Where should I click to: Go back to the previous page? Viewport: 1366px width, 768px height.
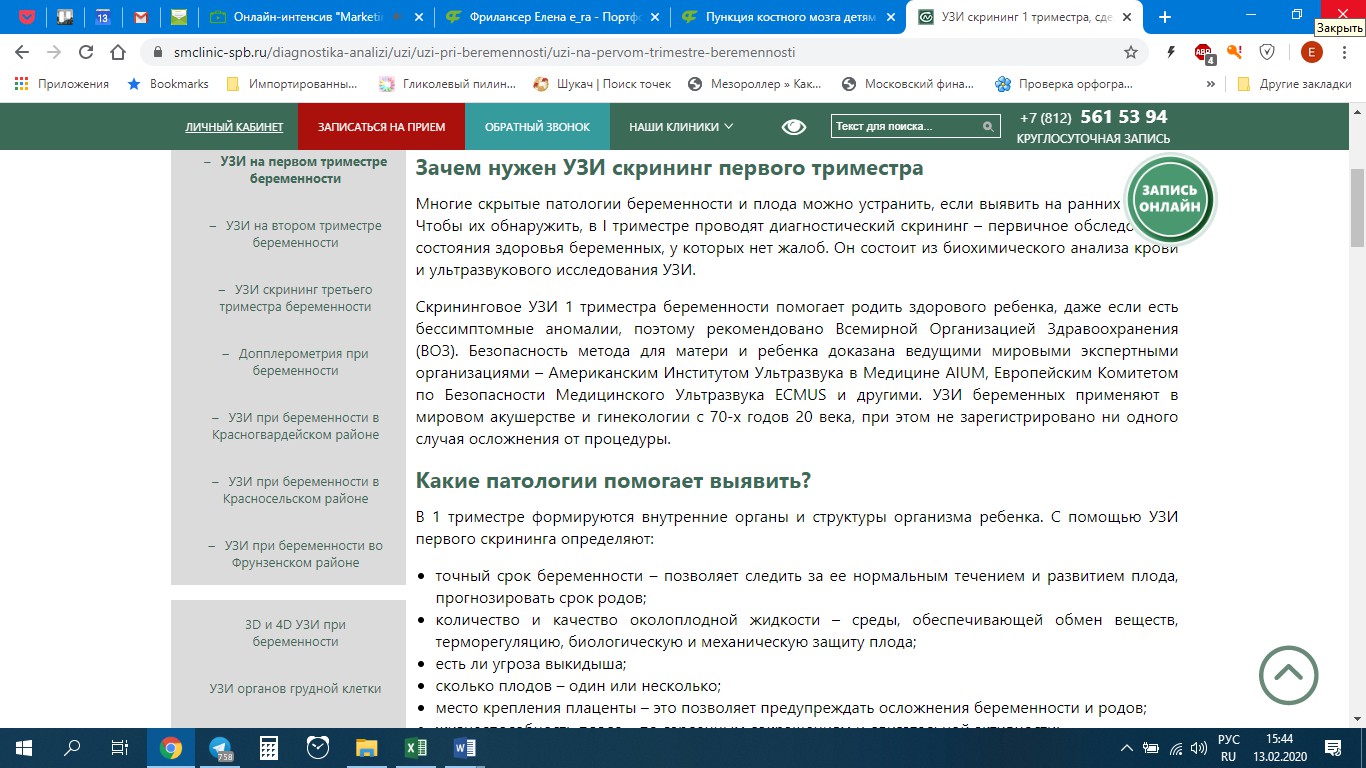click(22, 52)
